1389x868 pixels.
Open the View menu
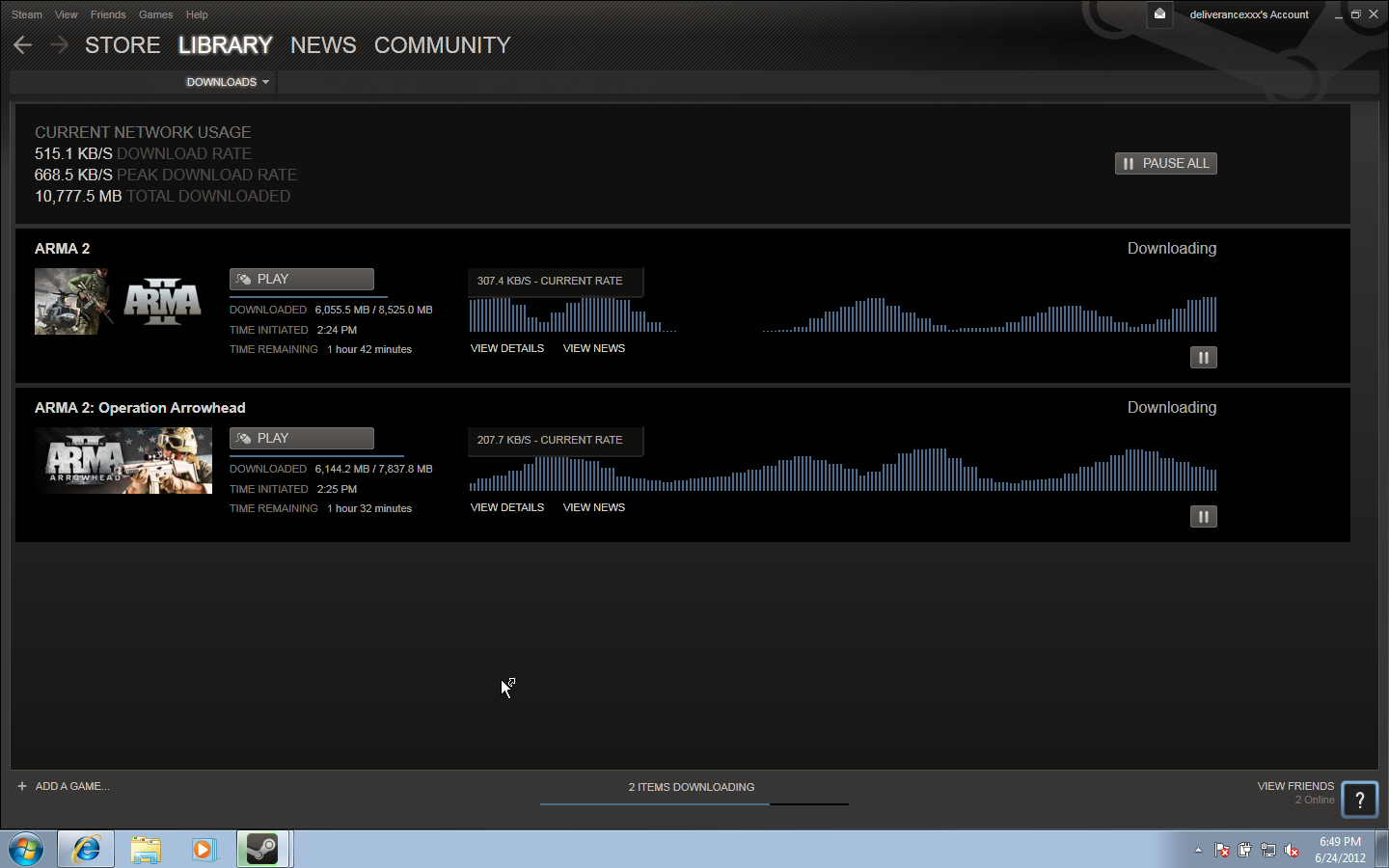[67, 14]
